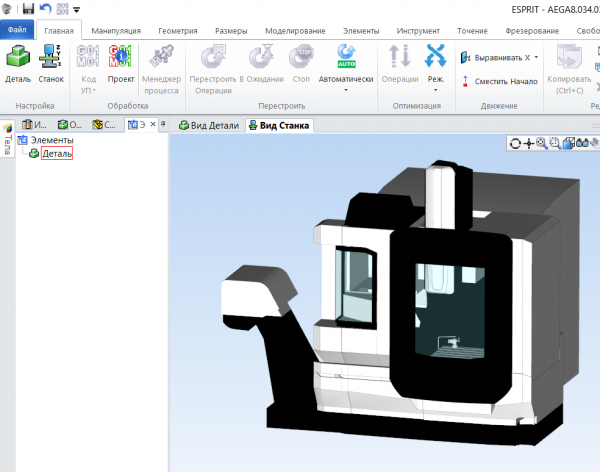Click the pan view cross icon
The width and height of the screenshot is (600, 472).
(x=529, y=144)
